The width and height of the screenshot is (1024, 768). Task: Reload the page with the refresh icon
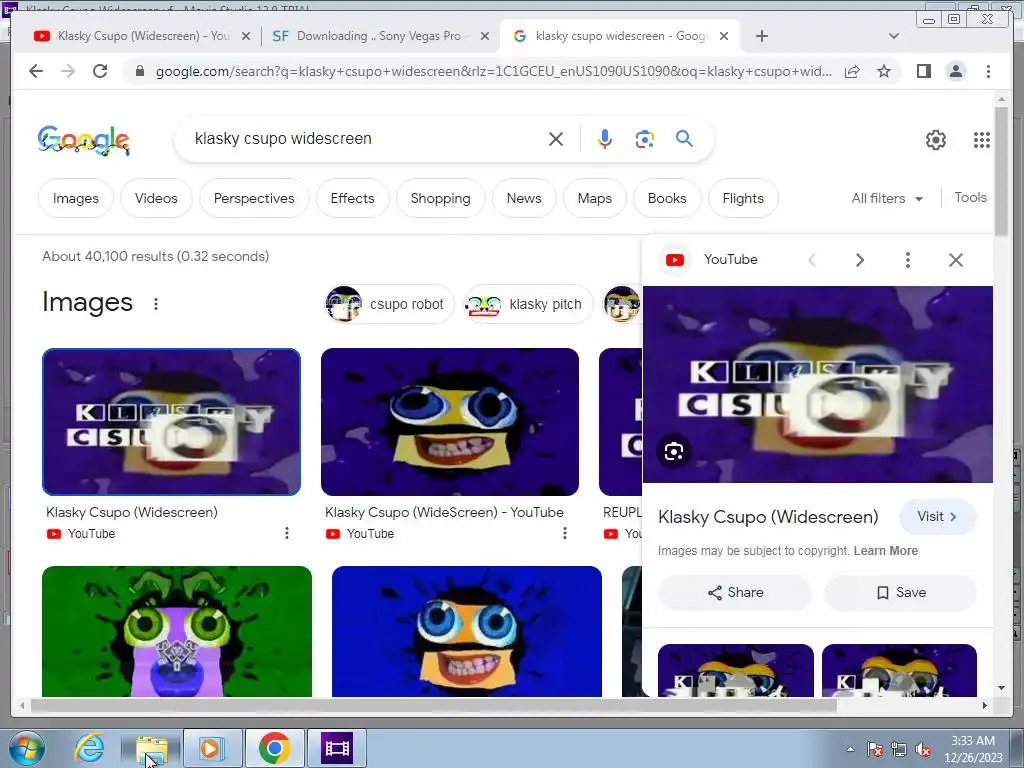[x=100, y=71]
